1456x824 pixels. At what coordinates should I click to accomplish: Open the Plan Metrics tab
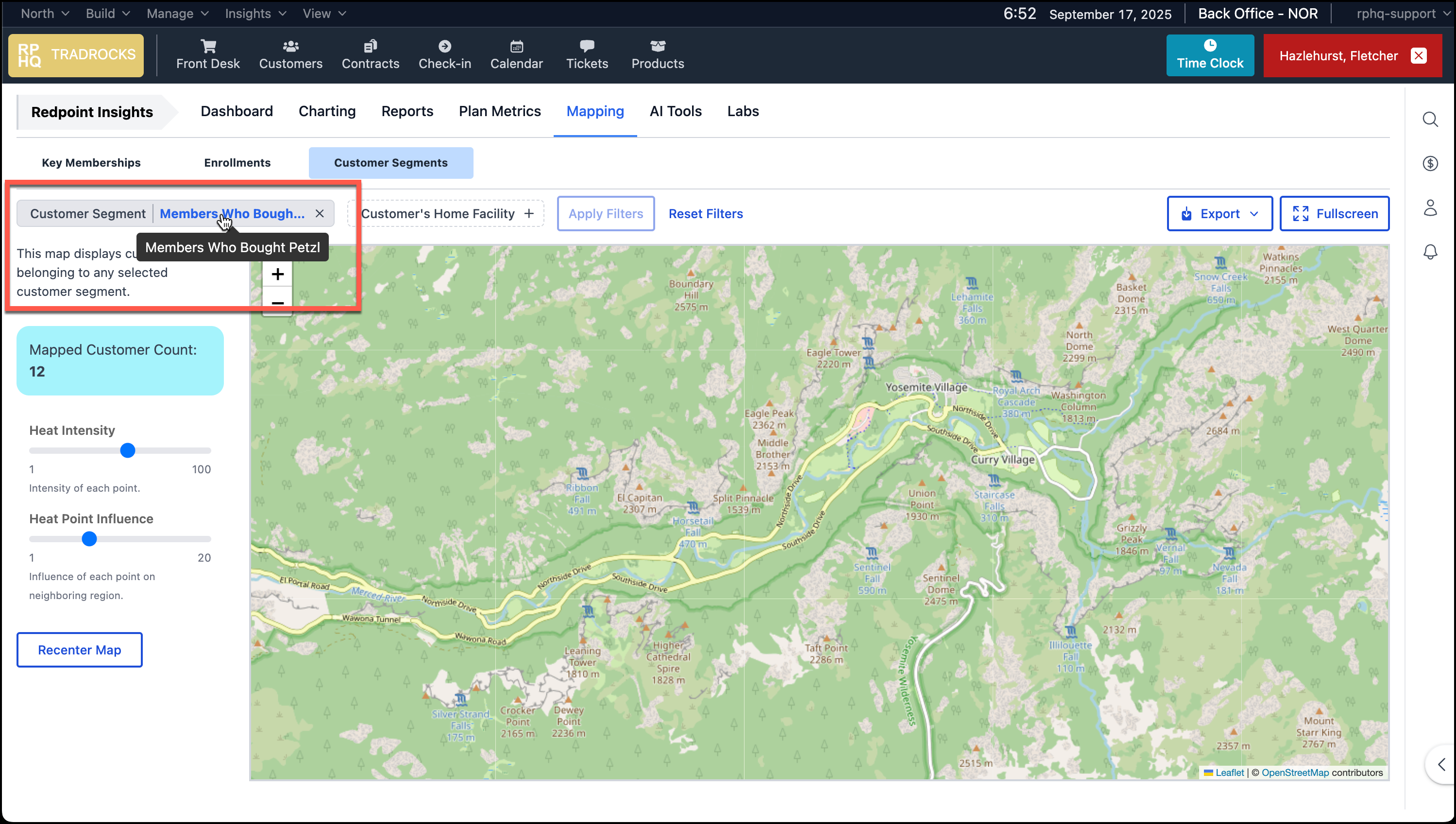499,111
